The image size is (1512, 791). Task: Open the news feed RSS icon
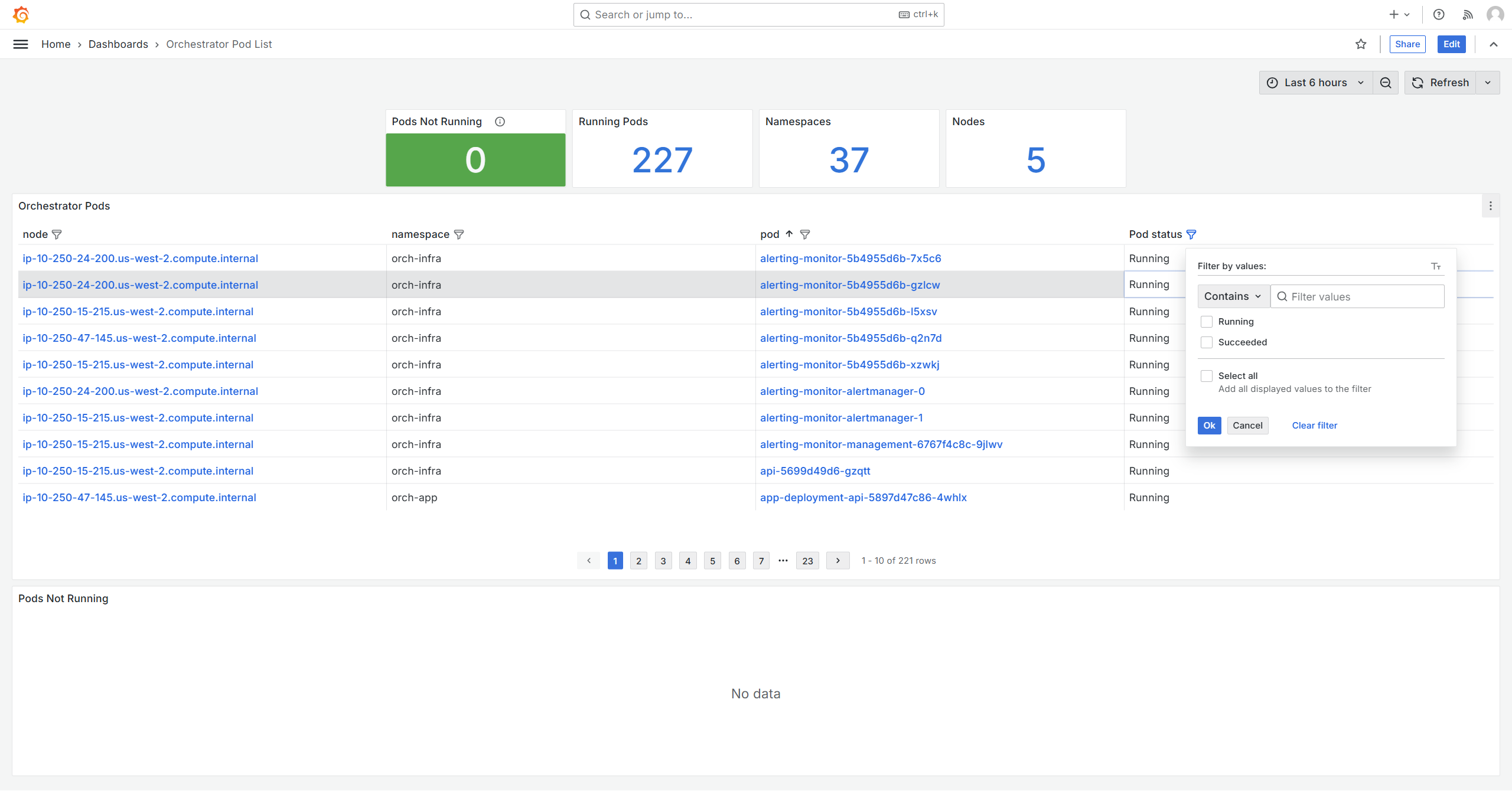click(x=1468, y=14)
